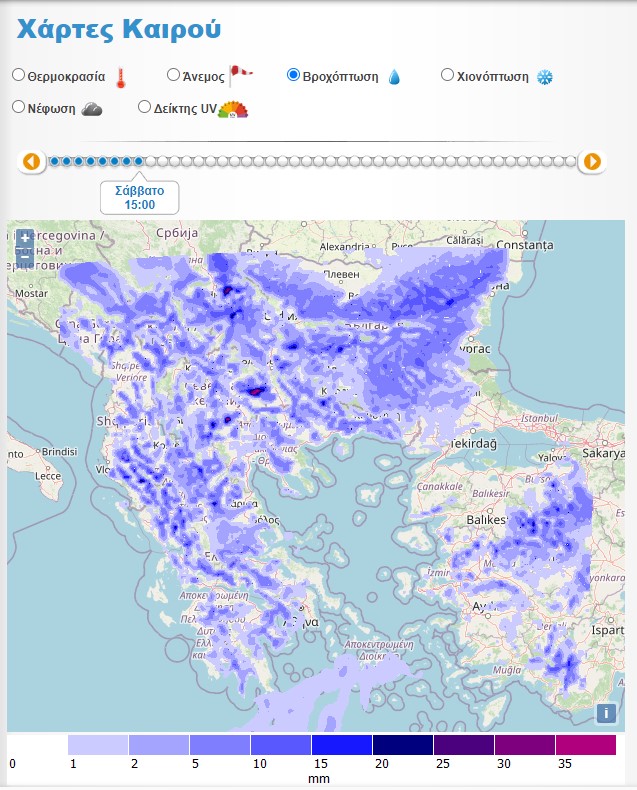The height and width of the screenshot is (790, 637).
Task: Select the Χιονόπτωση radio button
Action: pyautogui.click(x=448, y=74)
